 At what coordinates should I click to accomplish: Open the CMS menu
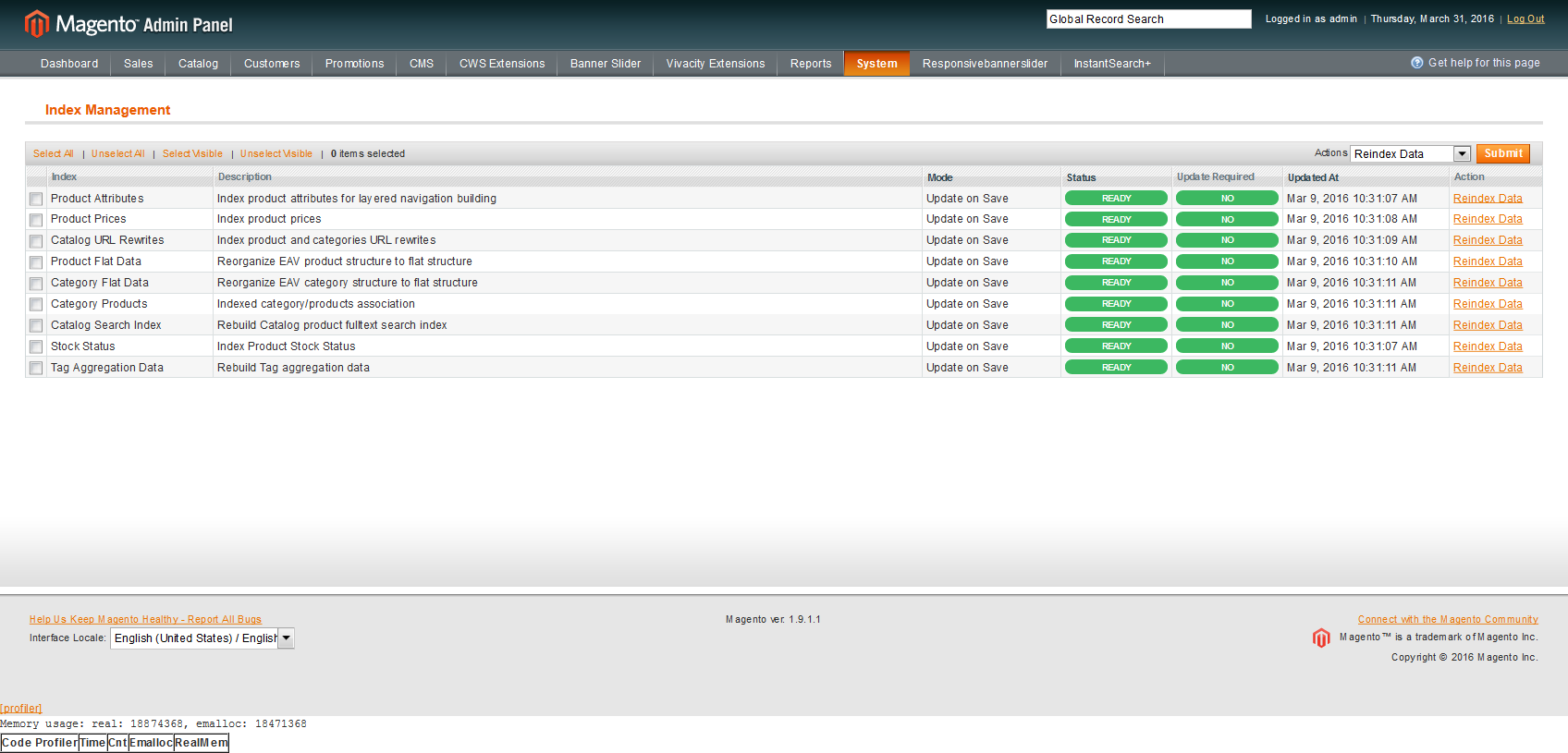tap(422, 64)
